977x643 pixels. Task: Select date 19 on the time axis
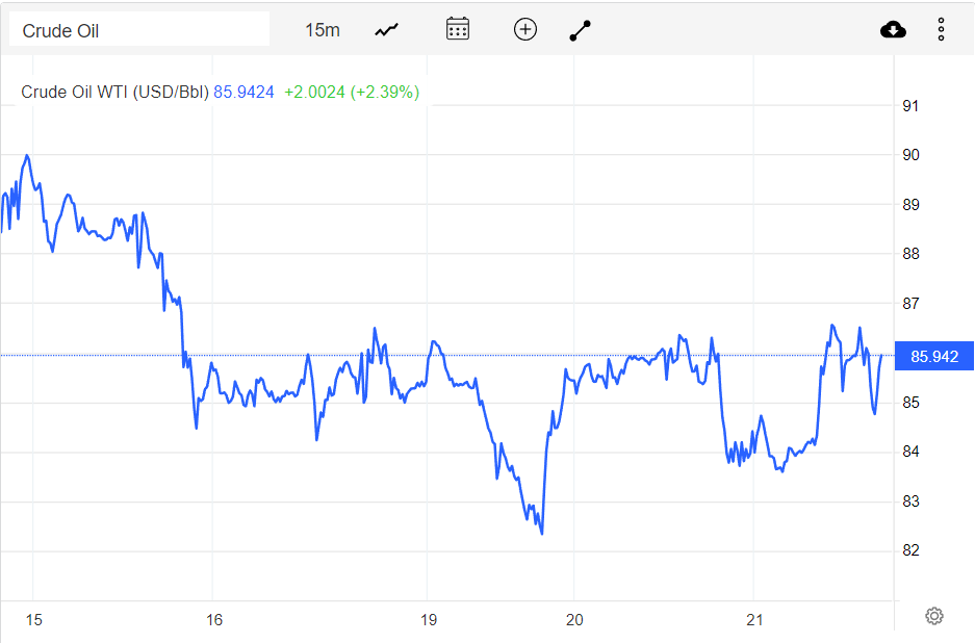coord(427,620)
